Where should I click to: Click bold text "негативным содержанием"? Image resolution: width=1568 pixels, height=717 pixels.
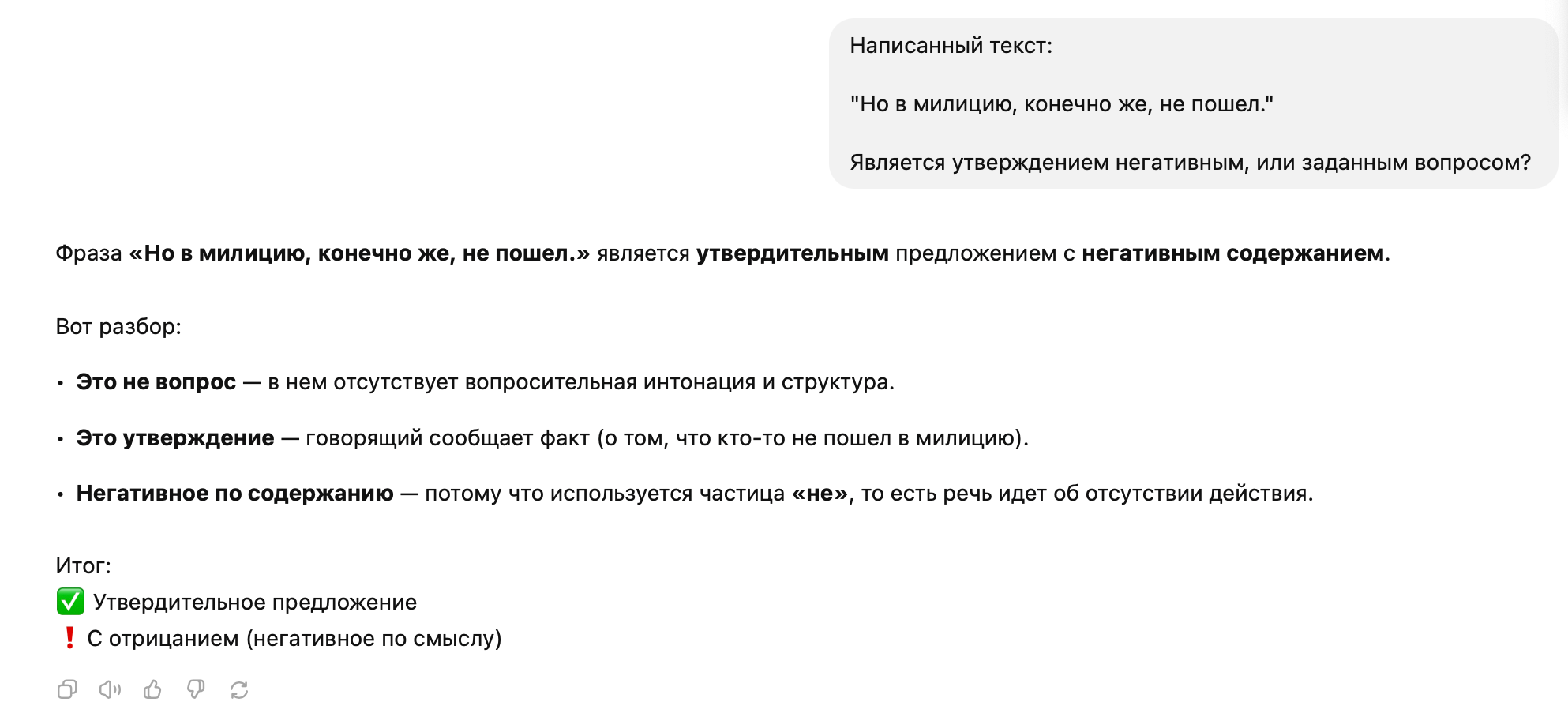pyautogui.click(x=1232, y=253)
